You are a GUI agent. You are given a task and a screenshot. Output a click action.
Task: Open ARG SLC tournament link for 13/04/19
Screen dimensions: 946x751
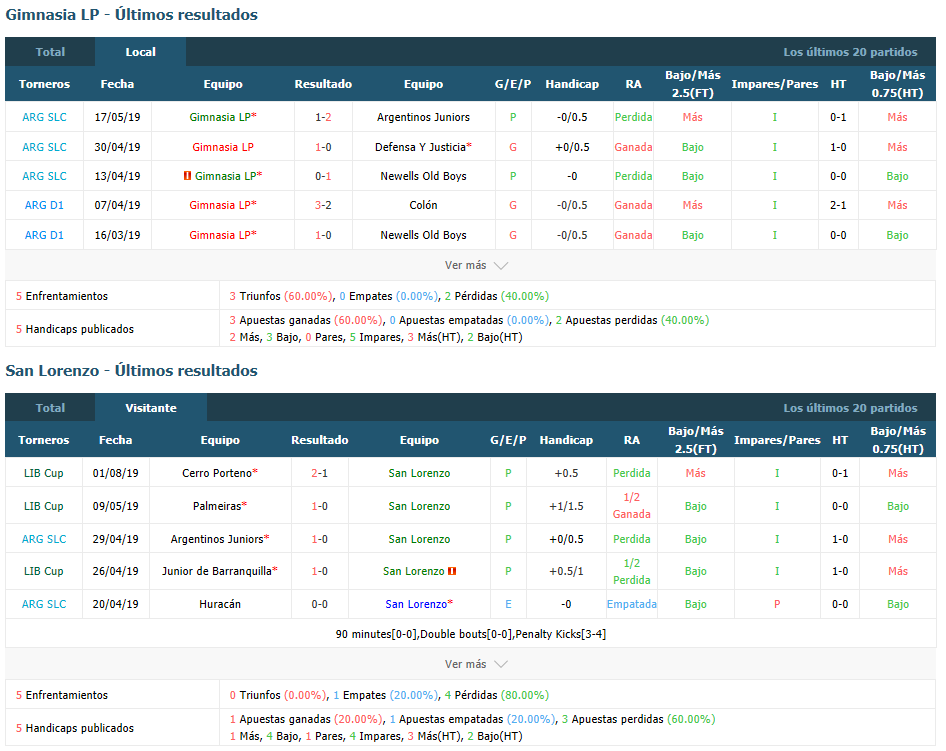pyautogui.click(x=44, y=176)
